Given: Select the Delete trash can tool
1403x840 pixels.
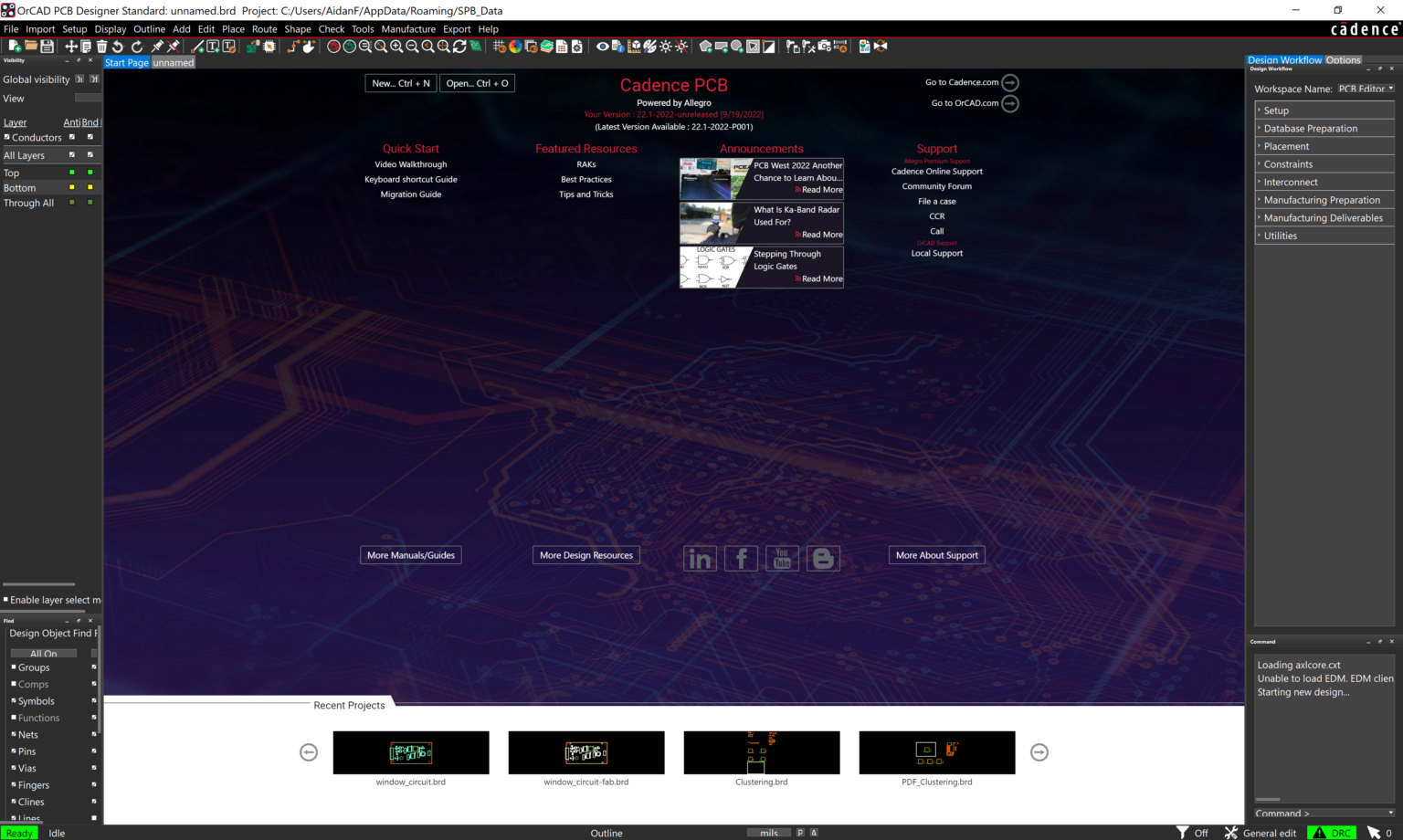Looking at the screenshot, I should [x=101, y=47].
